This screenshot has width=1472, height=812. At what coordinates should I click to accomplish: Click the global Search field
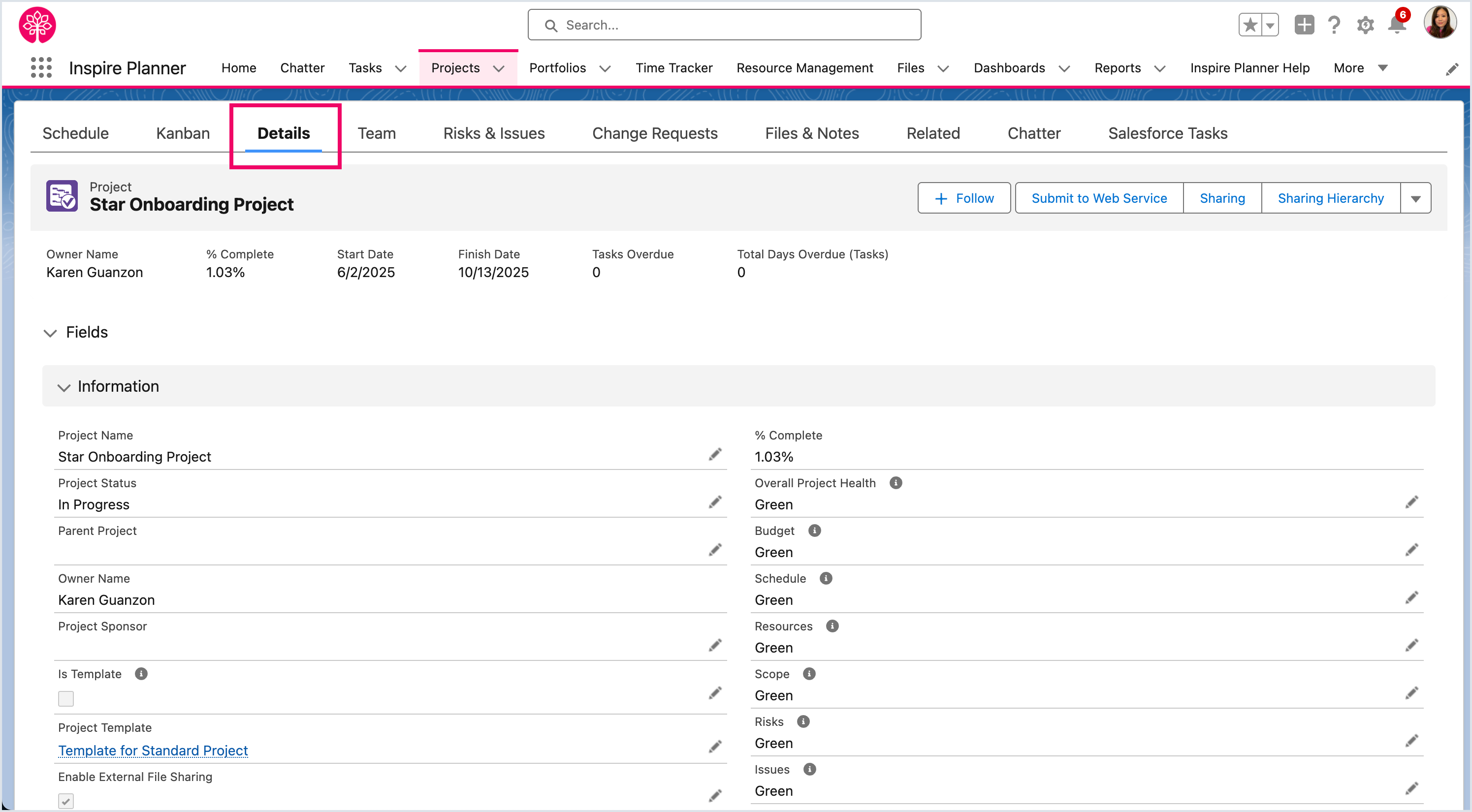pos(724,25)
